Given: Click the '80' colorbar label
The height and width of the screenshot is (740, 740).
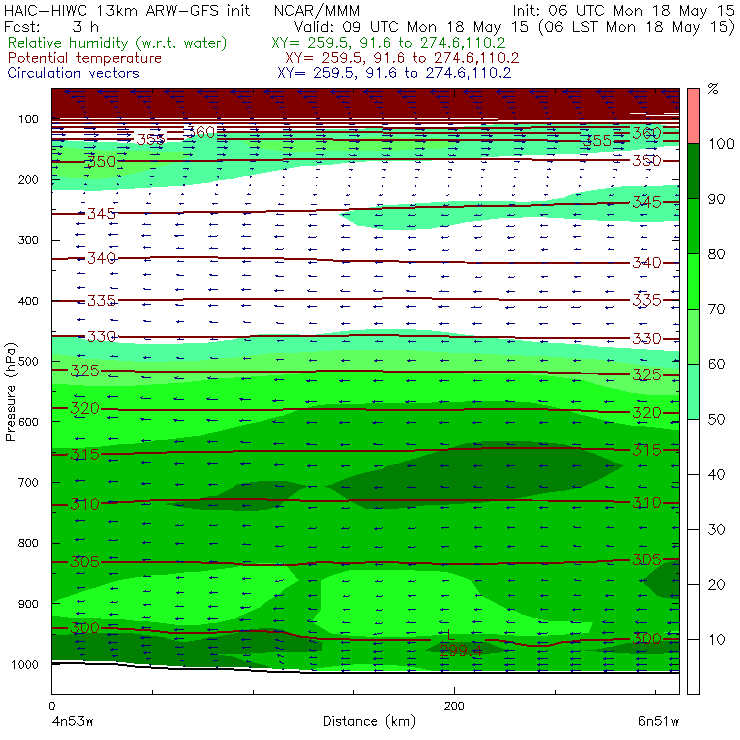Looking at the screenshot, I should [716, 254].
